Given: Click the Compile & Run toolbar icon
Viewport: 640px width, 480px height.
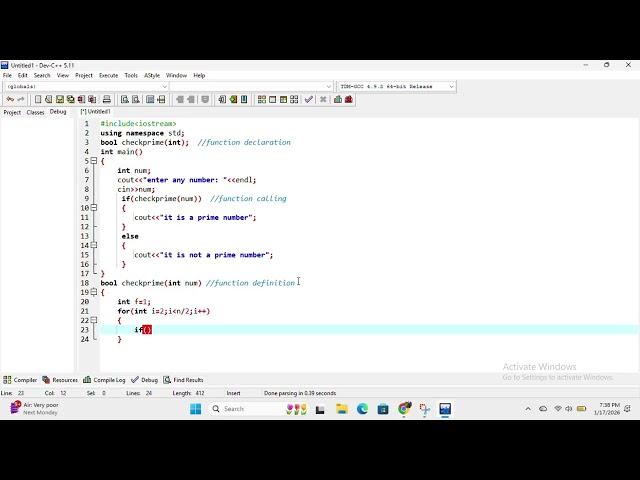Looking at the screenshot, I should 283,99.
